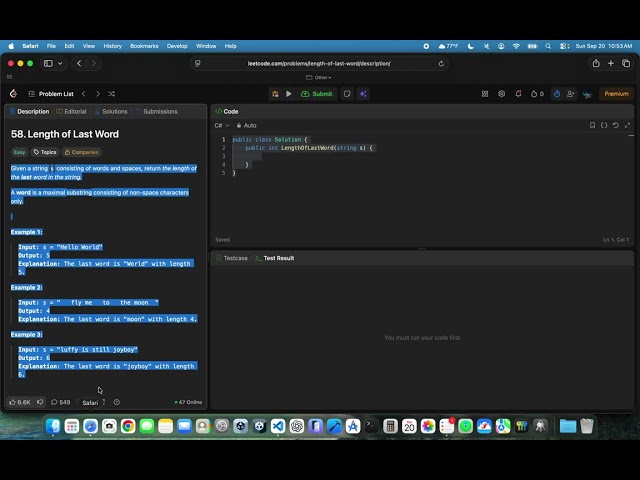640x480 pixels.
Task: Reset code to default with undo icon
Action: [x=616, y=125]
